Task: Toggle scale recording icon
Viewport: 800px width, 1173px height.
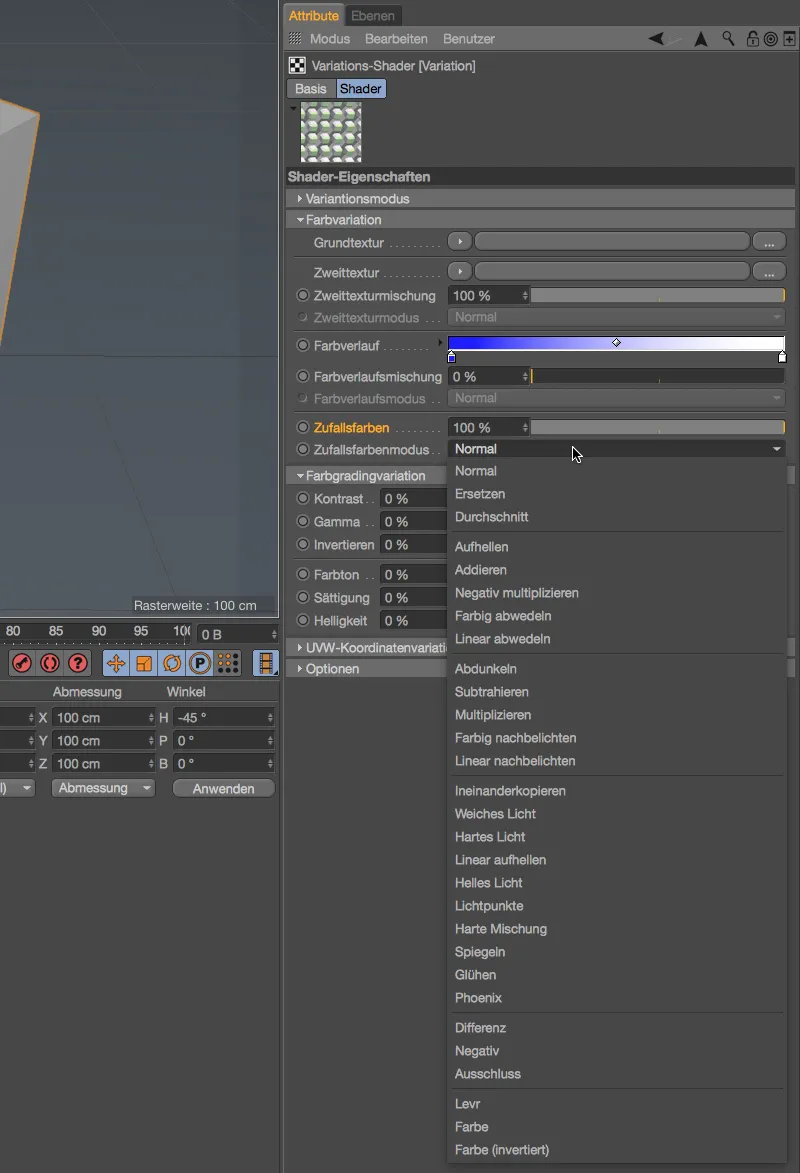Action: pos(144,663)
